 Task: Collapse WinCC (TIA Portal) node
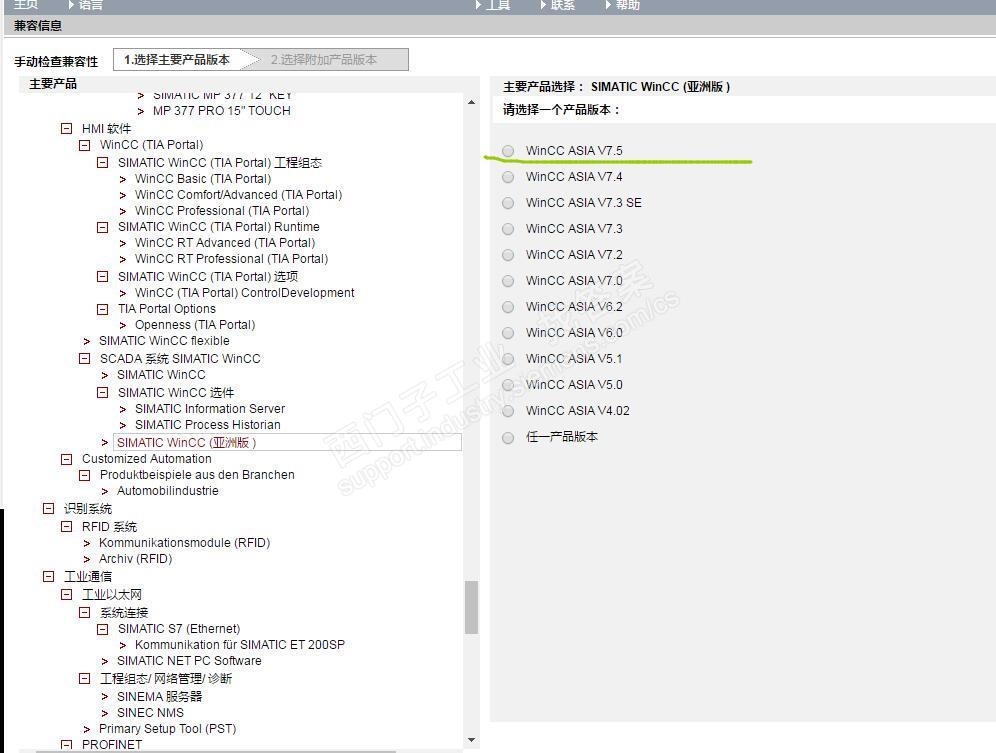(x=84, y=145)
